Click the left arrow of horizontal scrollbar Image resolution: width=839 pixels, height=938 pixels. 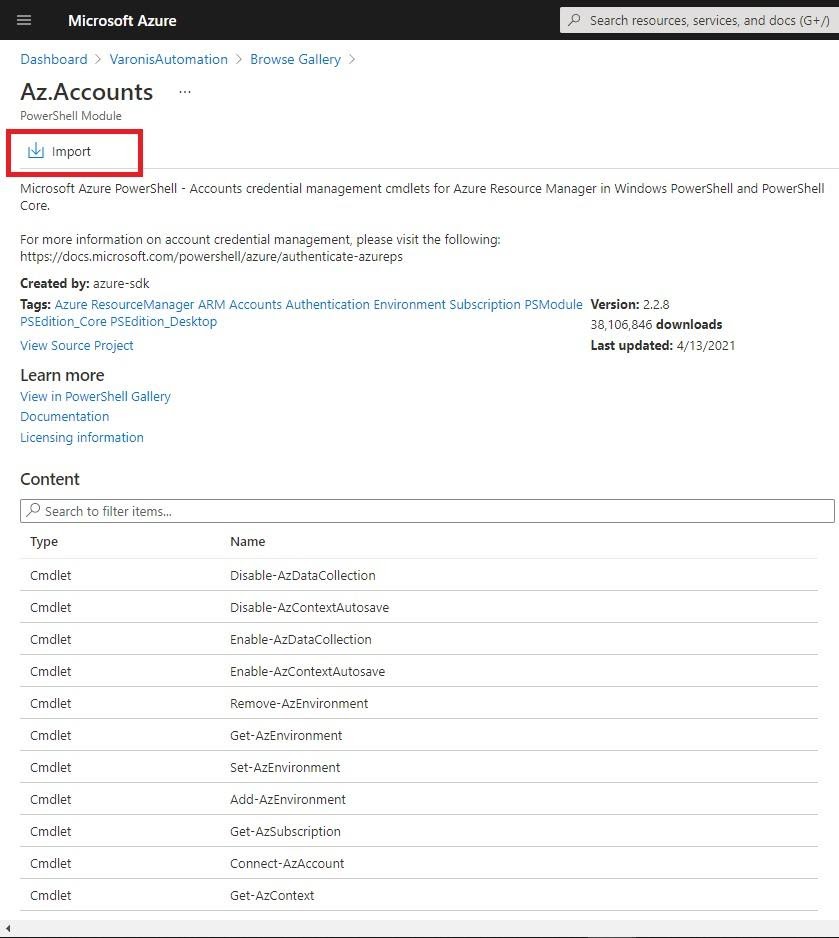pyautogui.click(x=8, y=929)
